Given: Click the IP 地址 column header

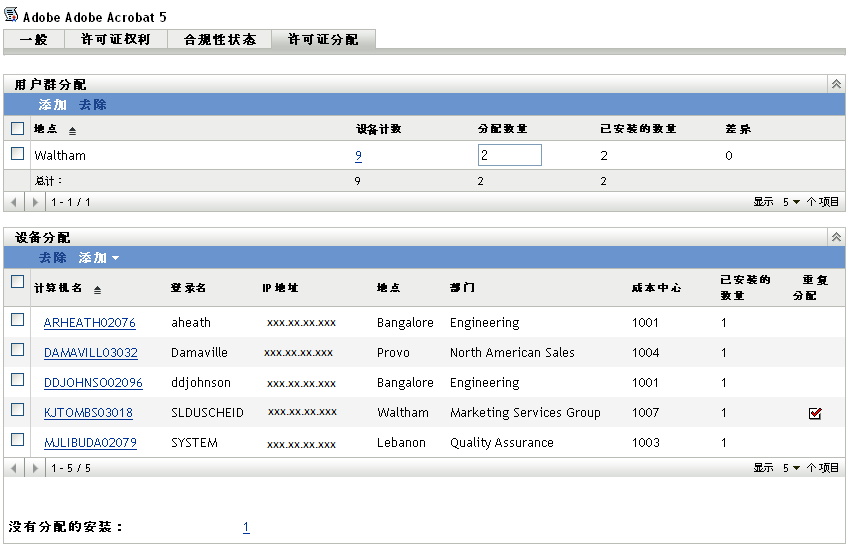Looking at the screenshot, I should click(x=280, y=288).
